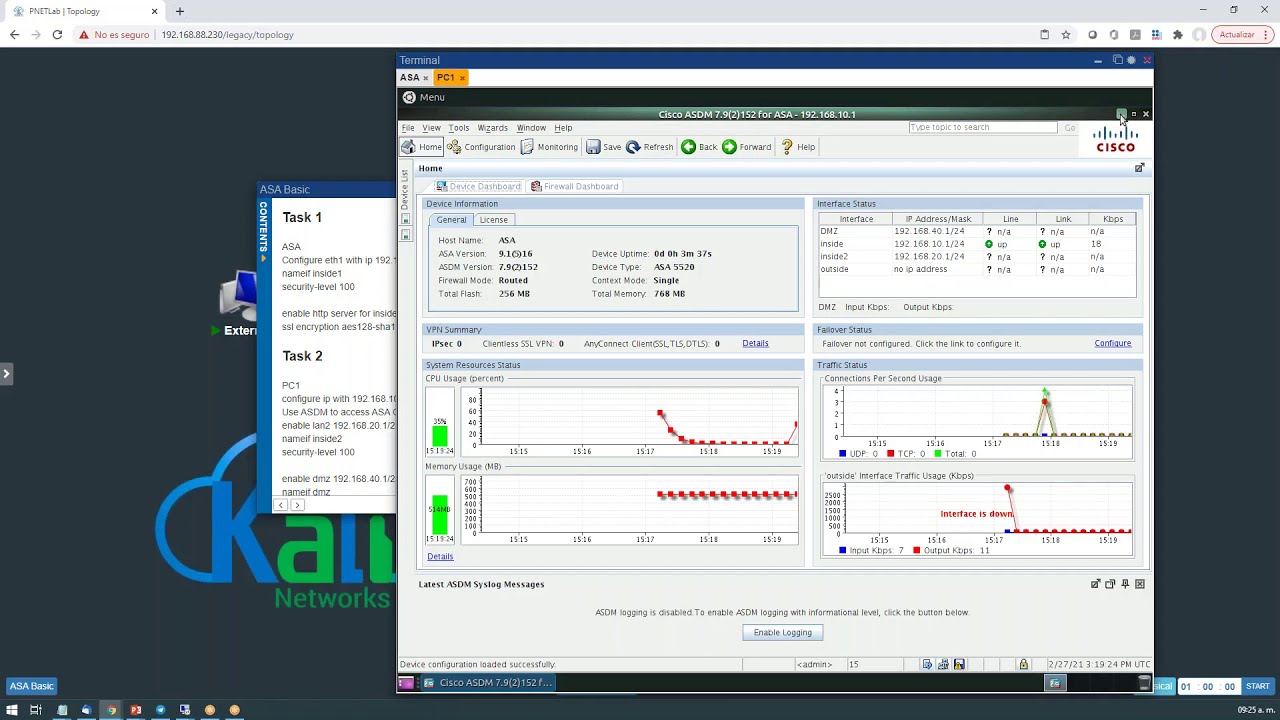The height and width of the screenshot is (720, 1280).
Task: Close the Syslog Messages panel
Action: click(1140, 584)
